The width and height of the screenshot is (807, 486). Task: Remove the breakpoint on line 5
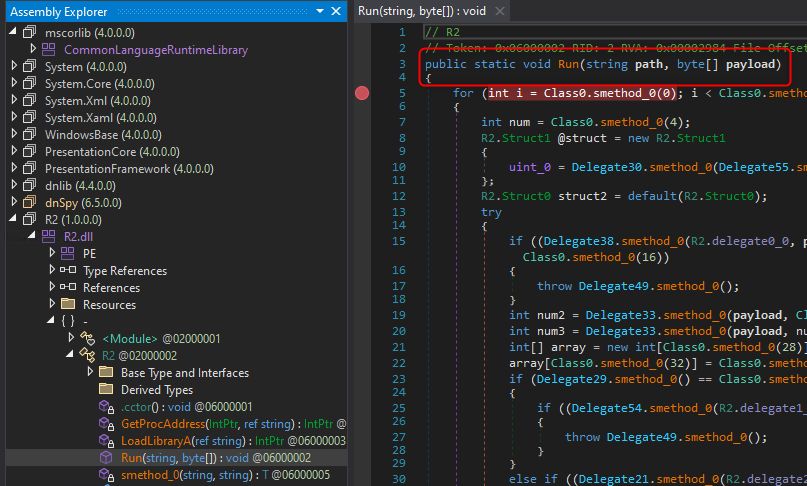362,93
